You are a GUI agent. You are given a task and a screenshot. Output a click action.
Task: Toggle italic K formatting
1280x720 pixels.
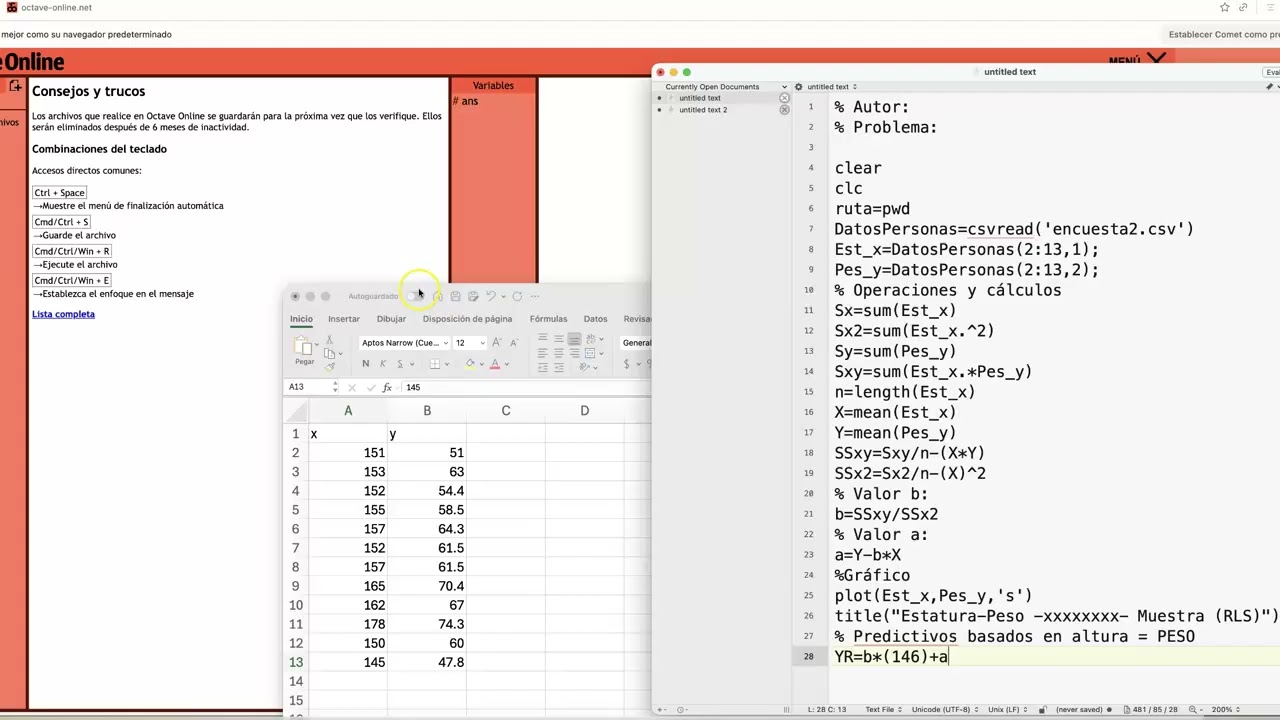pyautogui.click(x=382, y=364)
